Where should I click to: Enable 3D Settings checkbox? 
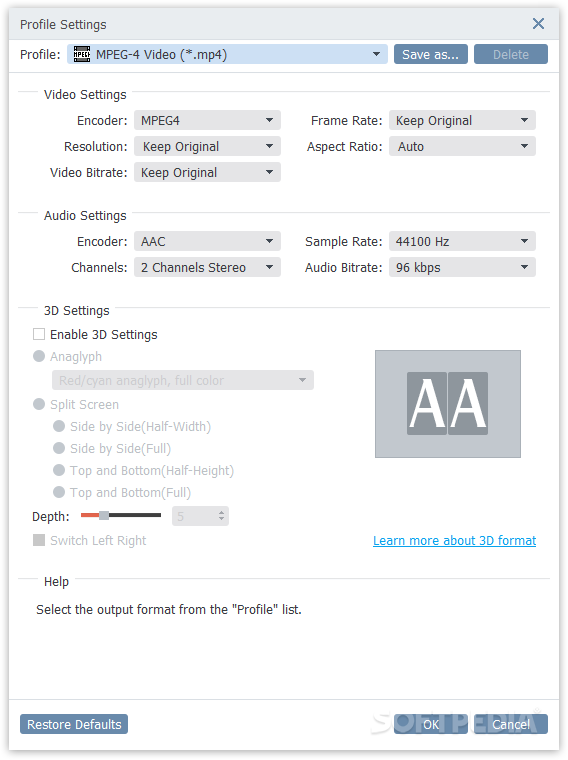click(39, 334)
